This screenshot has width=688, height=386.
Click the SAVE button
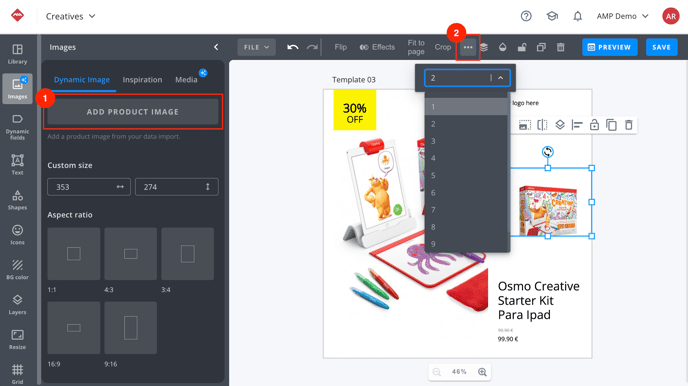661,47
